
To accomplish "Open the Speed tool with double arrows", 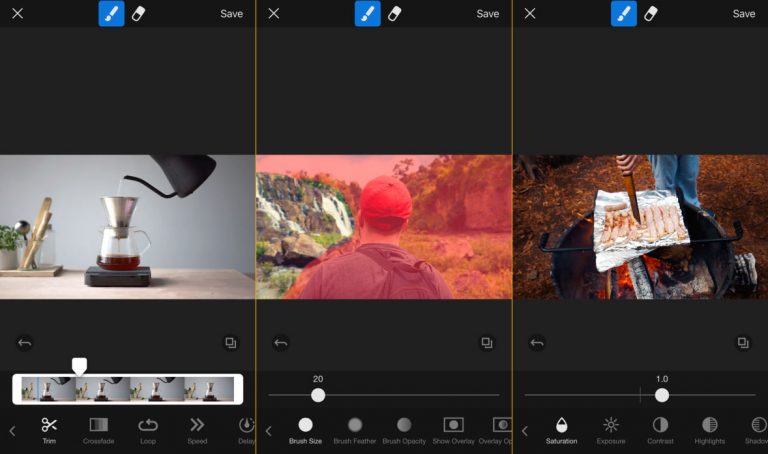I will (197, 430).
